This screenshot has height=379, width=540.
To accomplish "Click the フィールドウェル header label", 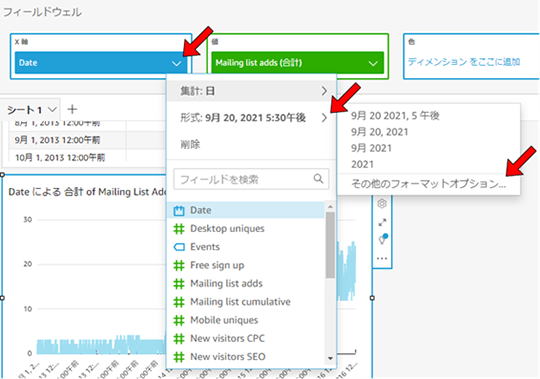I will point(43,12).
